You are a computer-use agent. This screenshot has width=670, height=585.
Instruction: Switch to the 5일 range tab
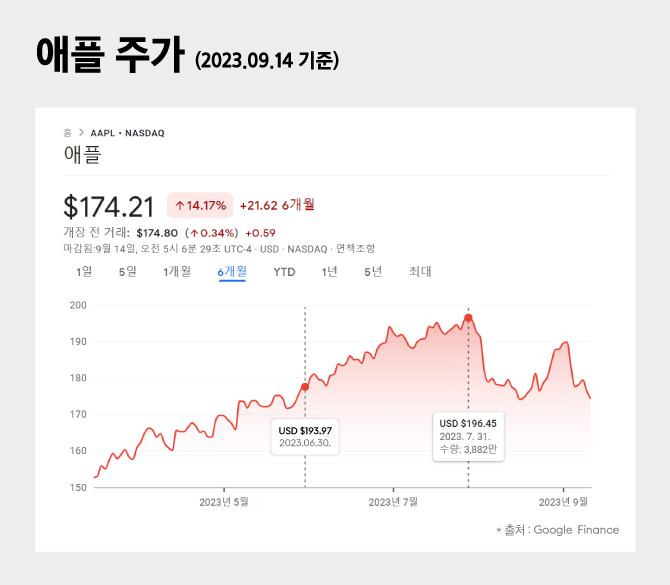point(127,271)
